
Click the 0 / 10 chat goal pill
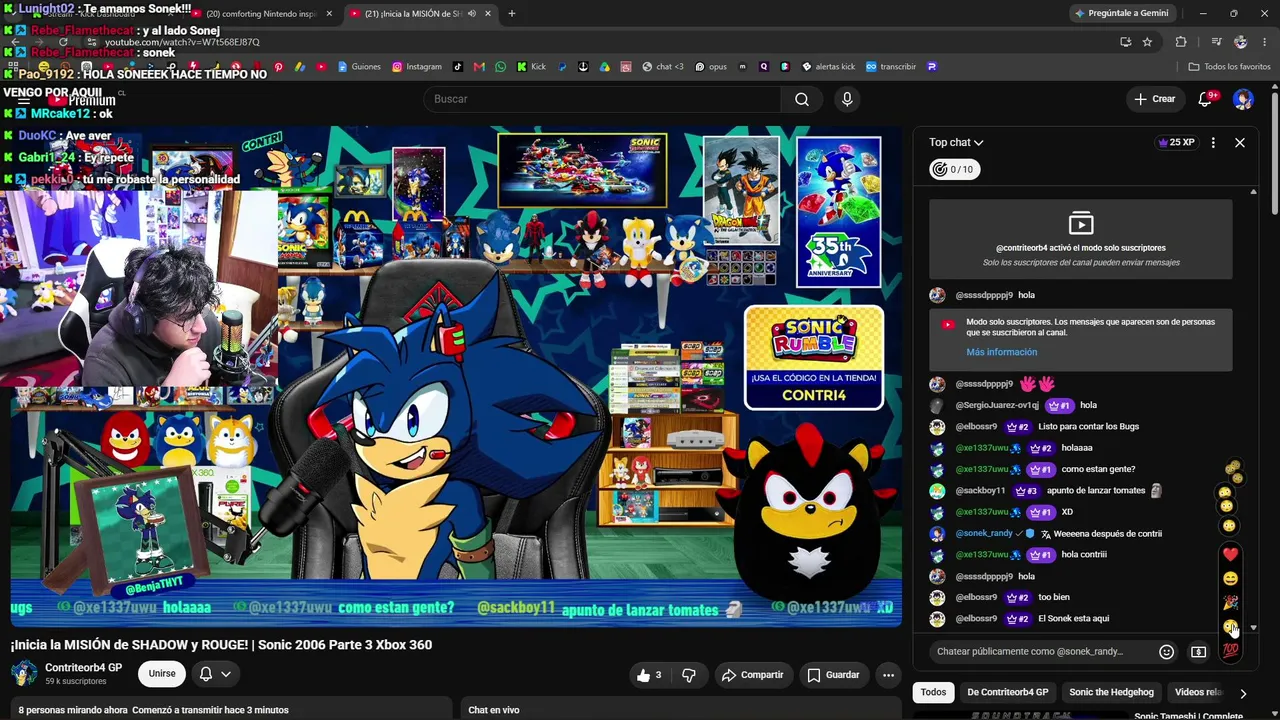pyautogui.click(x=953, y=170)
